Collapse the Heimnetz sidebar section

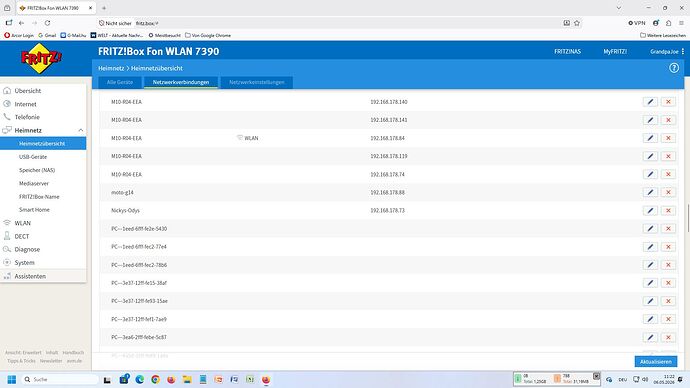coord(81,130)
